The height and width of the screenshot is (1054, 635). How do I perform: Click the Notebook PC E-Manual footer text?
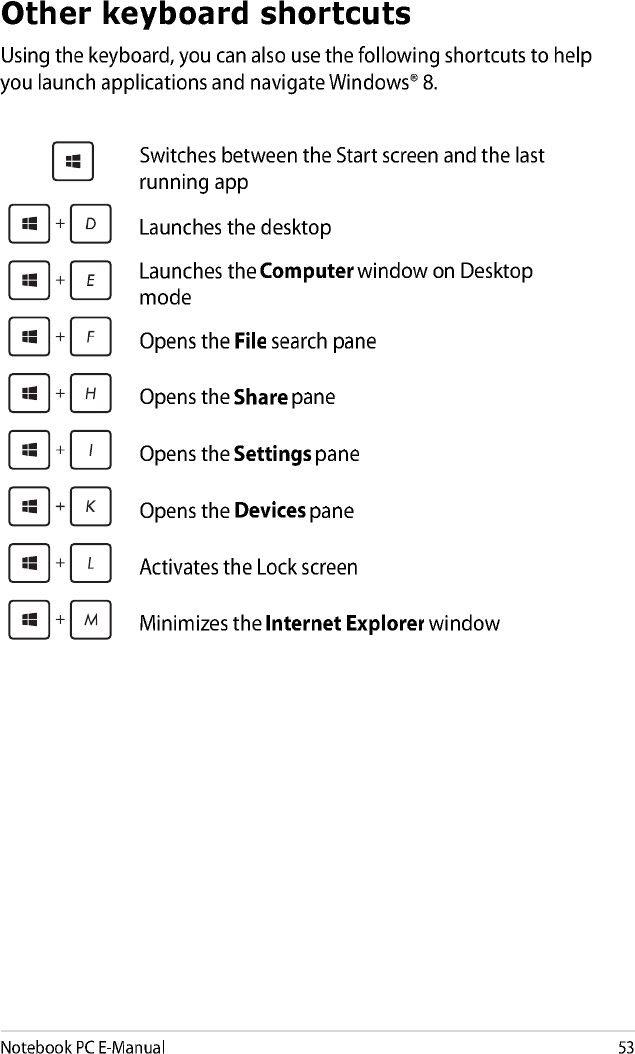(83, 1046)
